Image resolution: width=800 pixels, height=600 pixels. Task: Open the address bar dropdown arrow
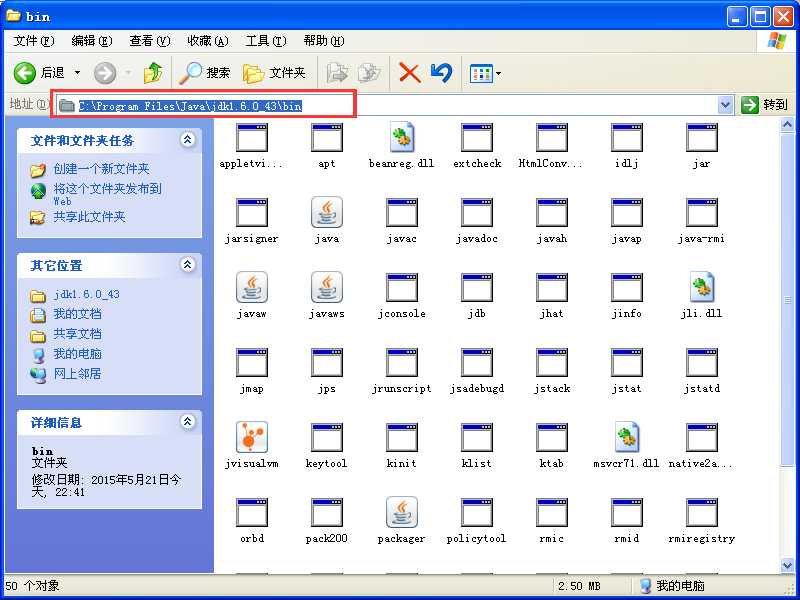(725, 105)
